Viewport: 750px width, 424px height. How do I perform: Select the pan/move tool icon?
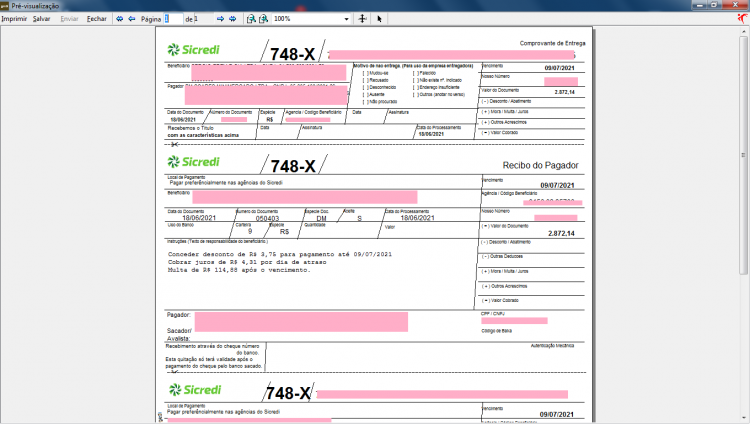coord(363,19)
